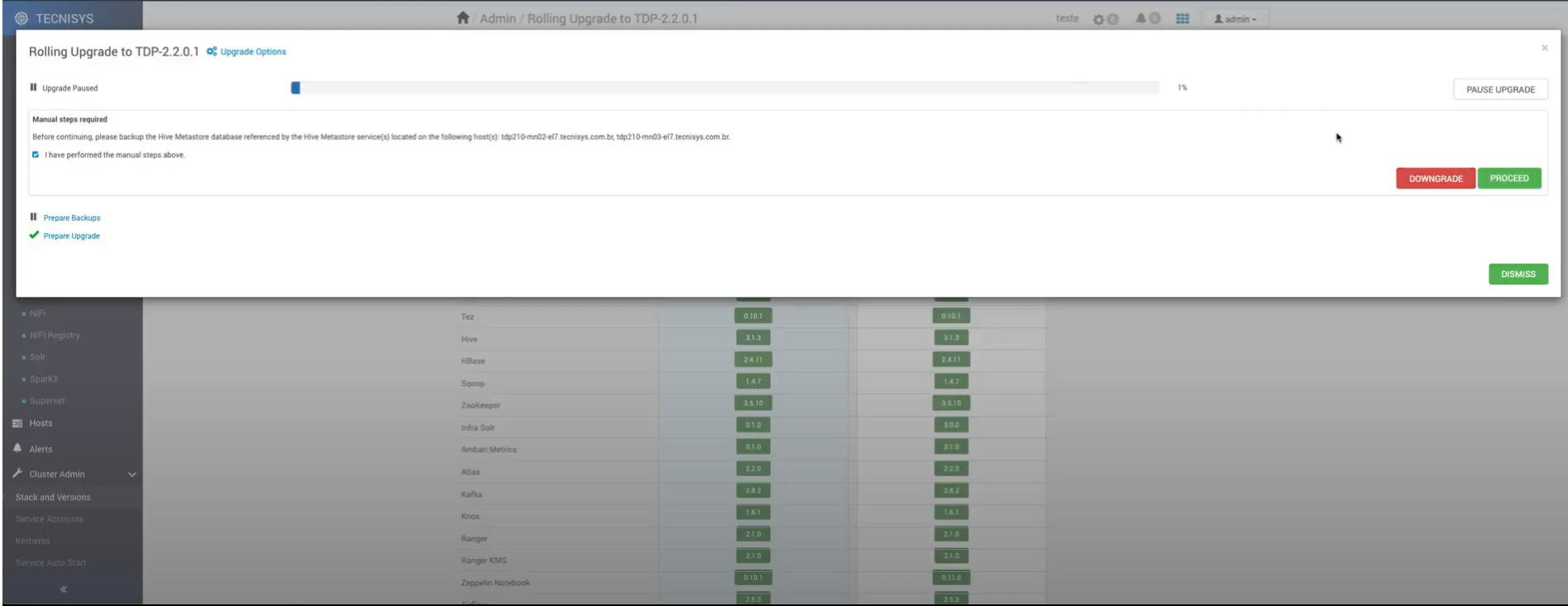
Task: Collapse the Cluster Admin section
Action: click(x=131, y=475)
